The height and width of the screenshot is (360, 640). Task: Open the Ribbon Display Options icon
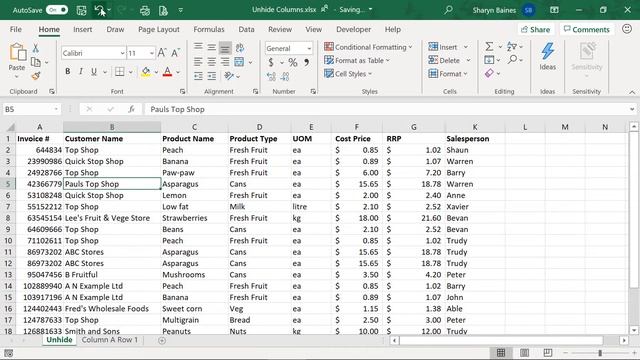(554, 10)
